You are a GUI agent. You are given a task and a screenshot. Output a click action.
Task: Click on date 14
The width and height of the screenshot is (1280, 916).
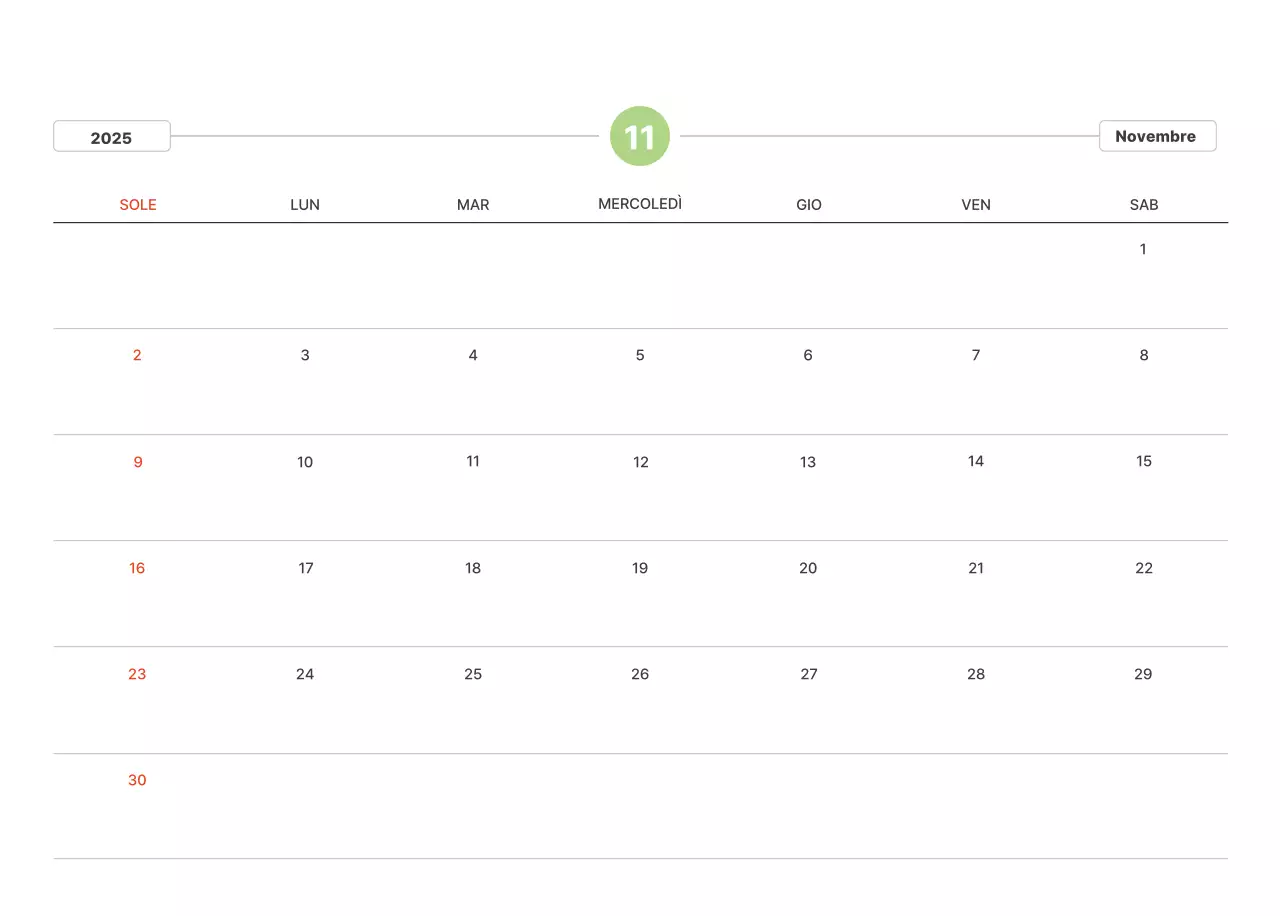click(976, 461)
